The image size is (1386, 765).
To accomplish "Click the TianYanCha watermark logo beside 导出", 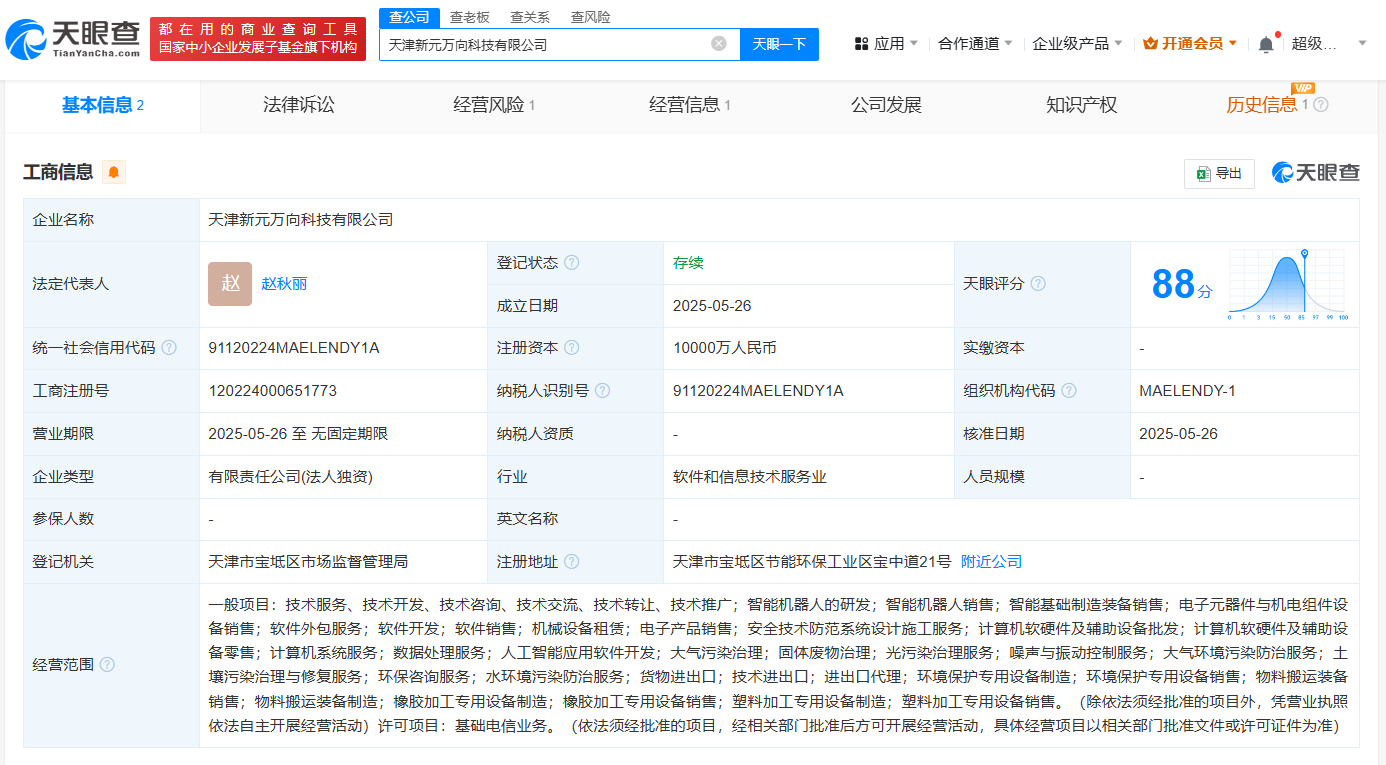I will click(1316, 173).
